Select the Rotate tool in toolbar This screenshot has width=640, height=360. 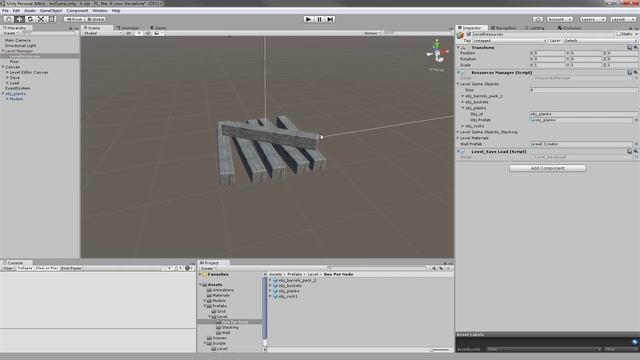pos(30,19)
